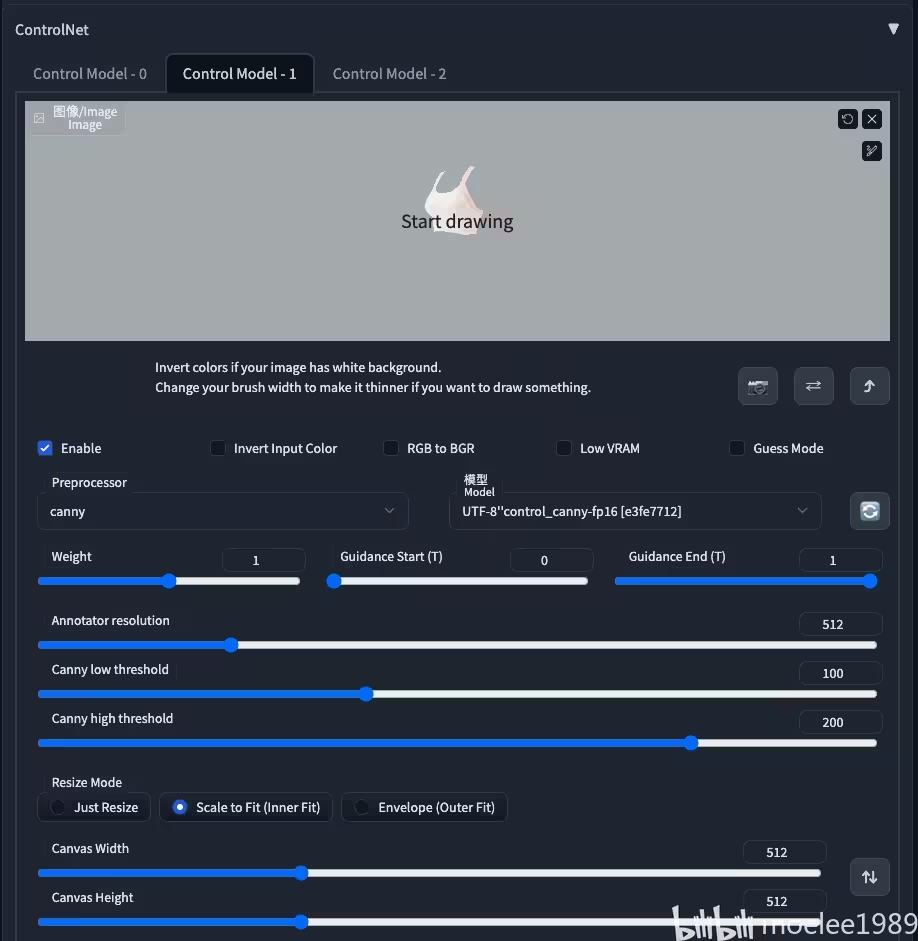
Task: Switch to Control Model - 0 tab
Action: point(90,74)
